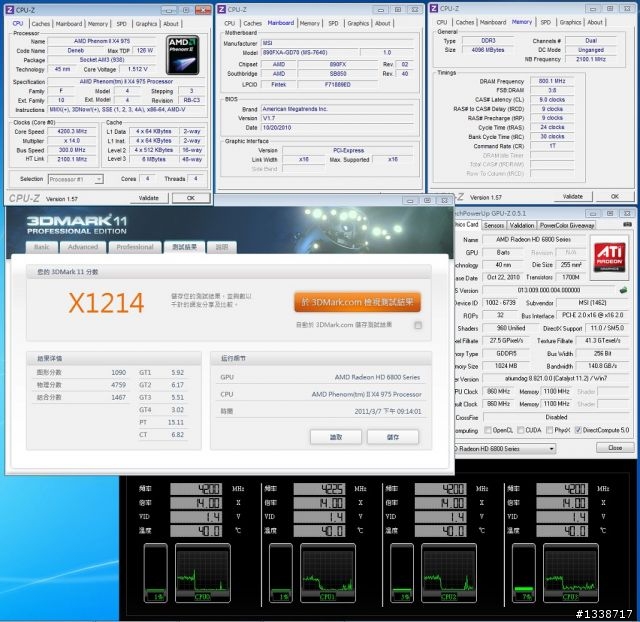Toggle the PhysX checkbox in GPU-Z
The image size is (640, 622).
pos(549,430)
